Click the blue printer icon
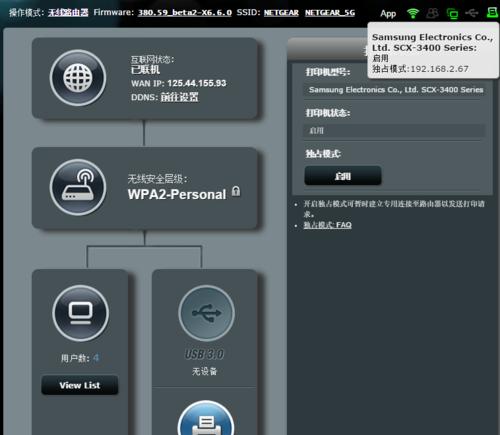This screenshot has height=435, width=500. 206,419
